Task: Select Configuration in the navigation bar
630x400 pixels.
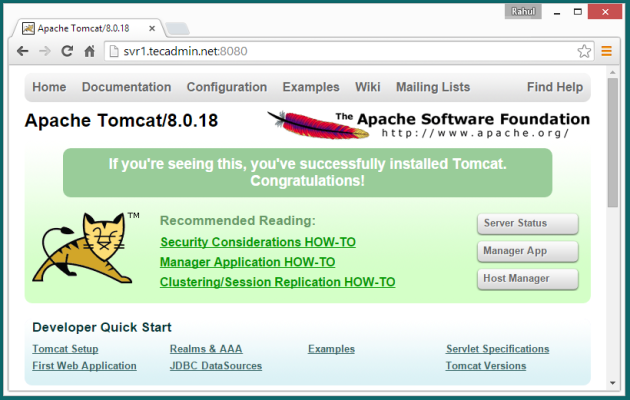Action: [226, 87]
